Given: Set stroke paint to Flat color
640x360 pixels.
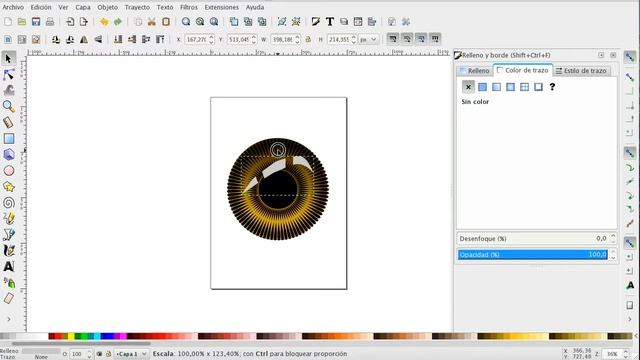Looking at the screenshot, I should [x=482, y=87].
